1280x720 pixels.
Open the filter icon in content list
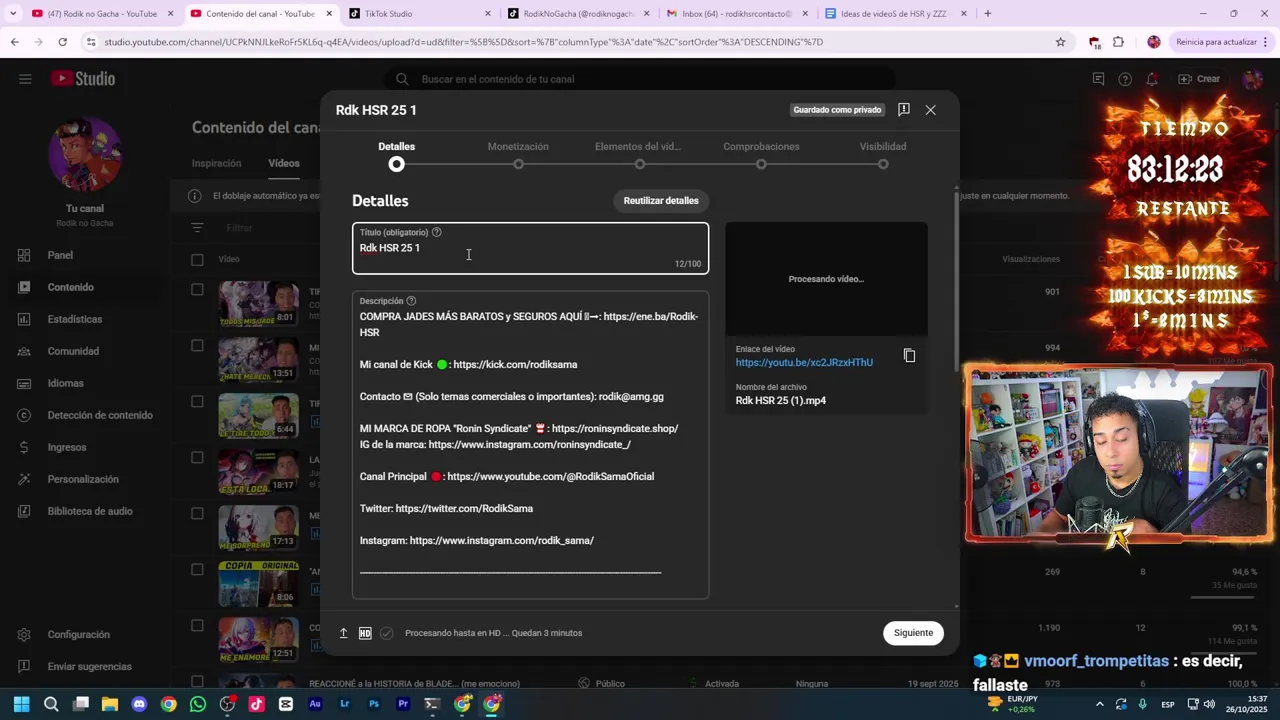[x=197, y=228]
